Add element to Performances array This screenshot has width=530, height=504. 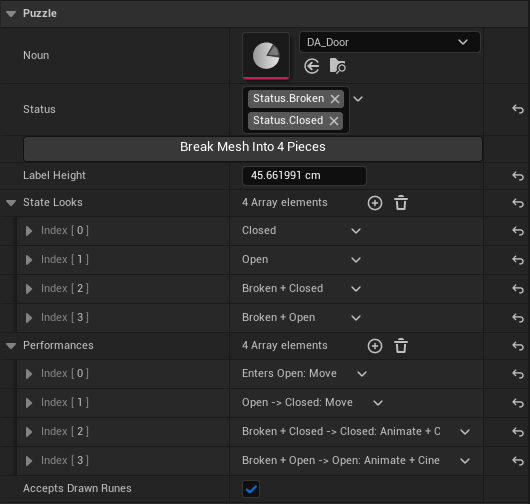pyautogui.click(x=375, y=346)
